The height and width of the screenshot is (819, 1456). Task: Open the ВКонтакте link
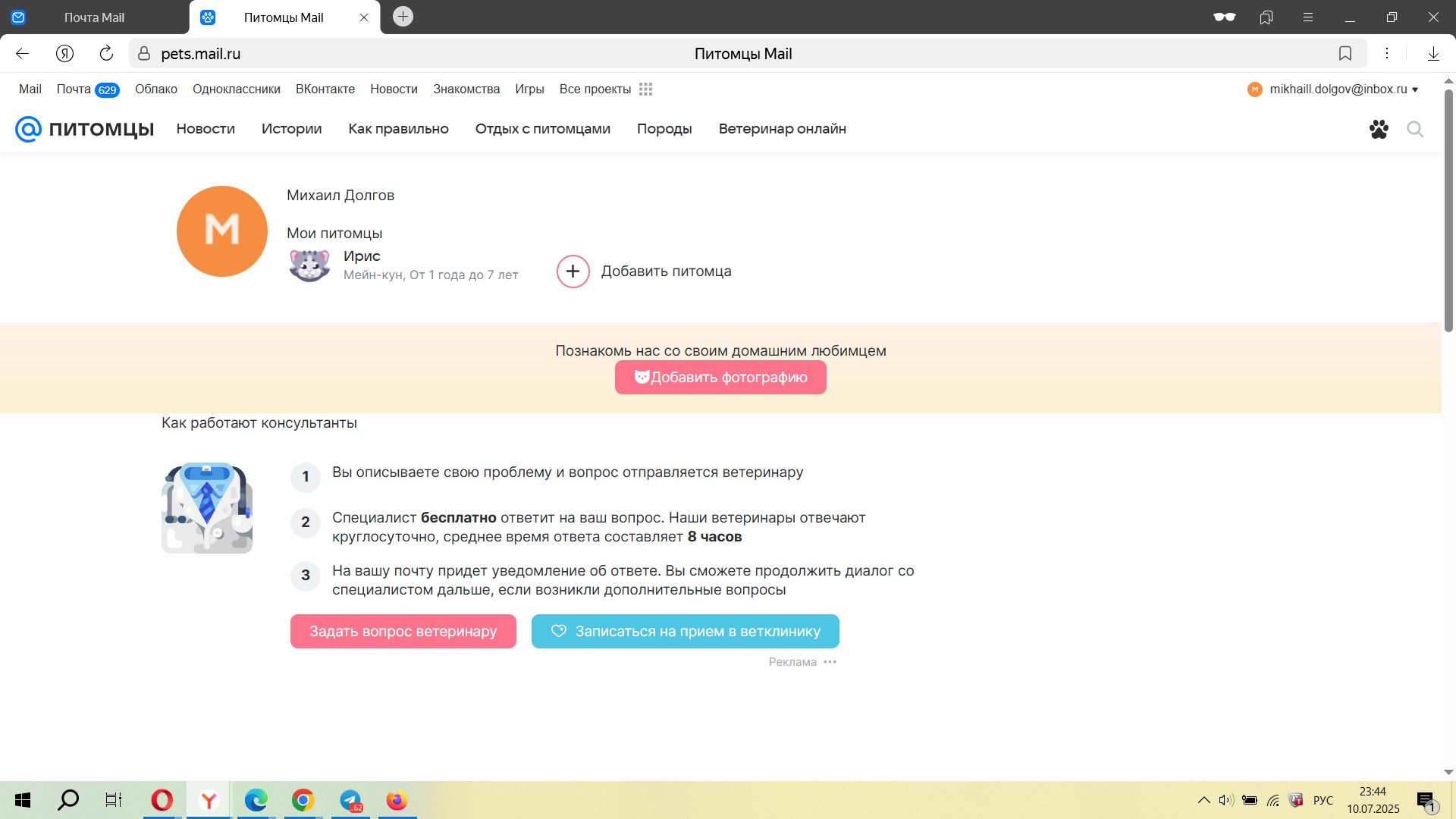coord(325,89)
